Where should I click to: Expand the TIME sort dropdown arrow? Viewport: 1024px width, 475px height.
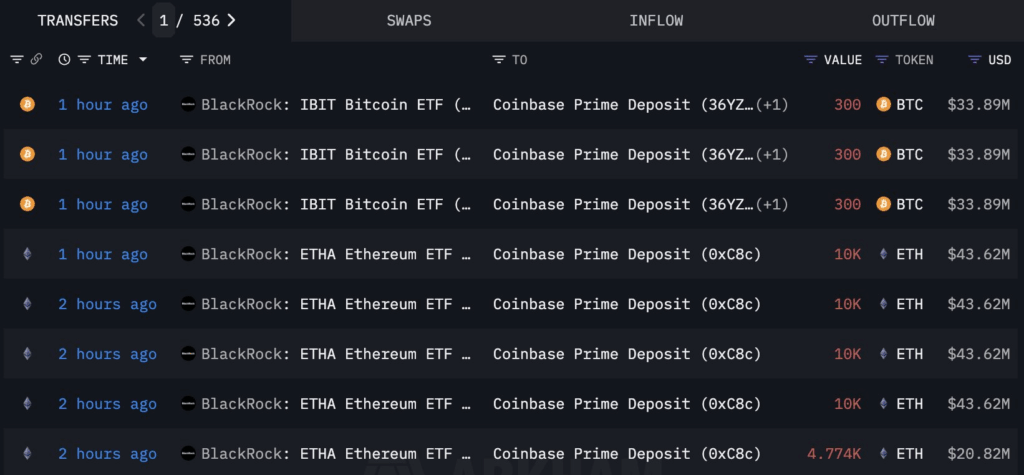pyautogui.click(x=143, y=60)
